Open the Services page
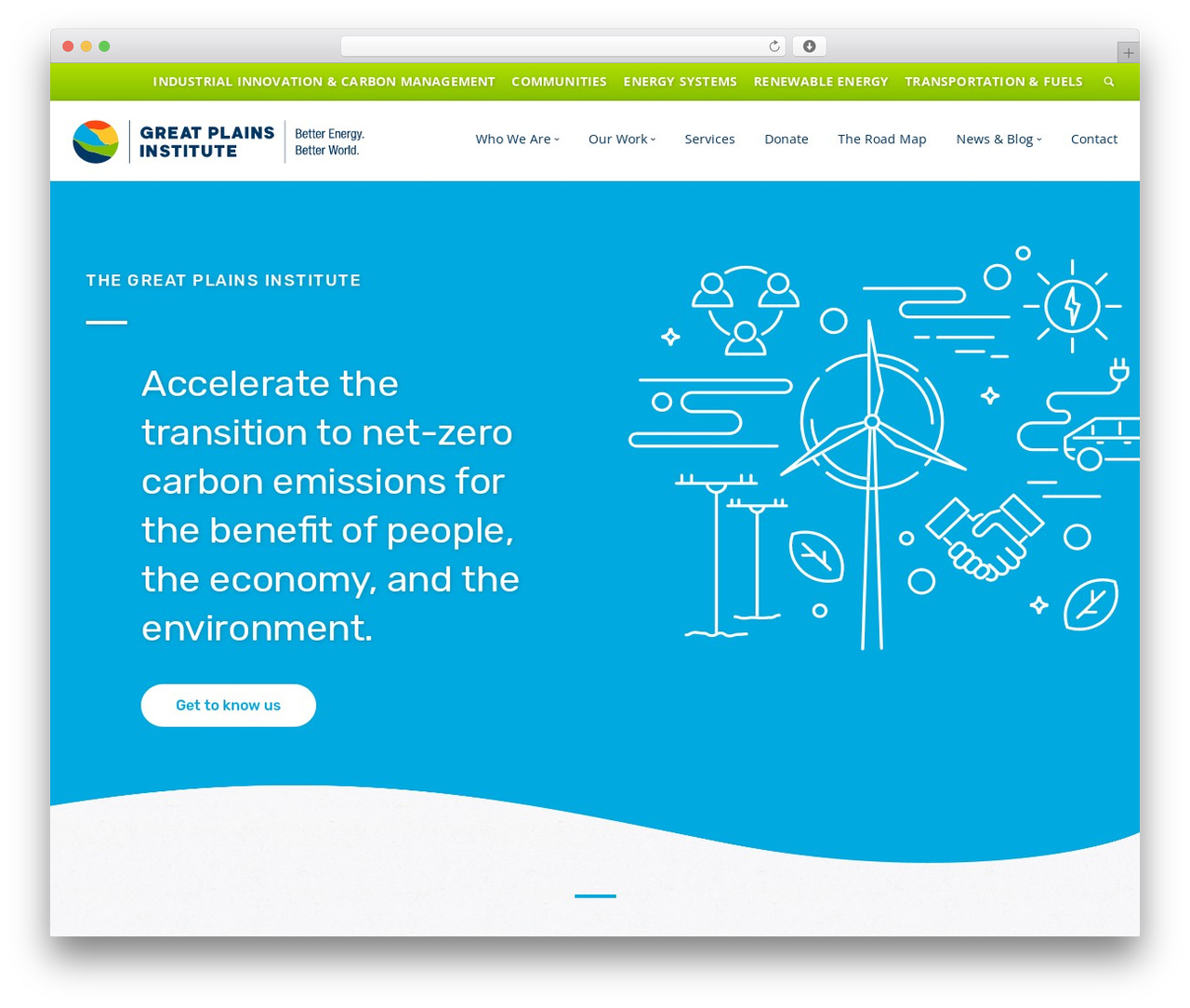Viewport: 1190px width, 1008px height. 709,139
